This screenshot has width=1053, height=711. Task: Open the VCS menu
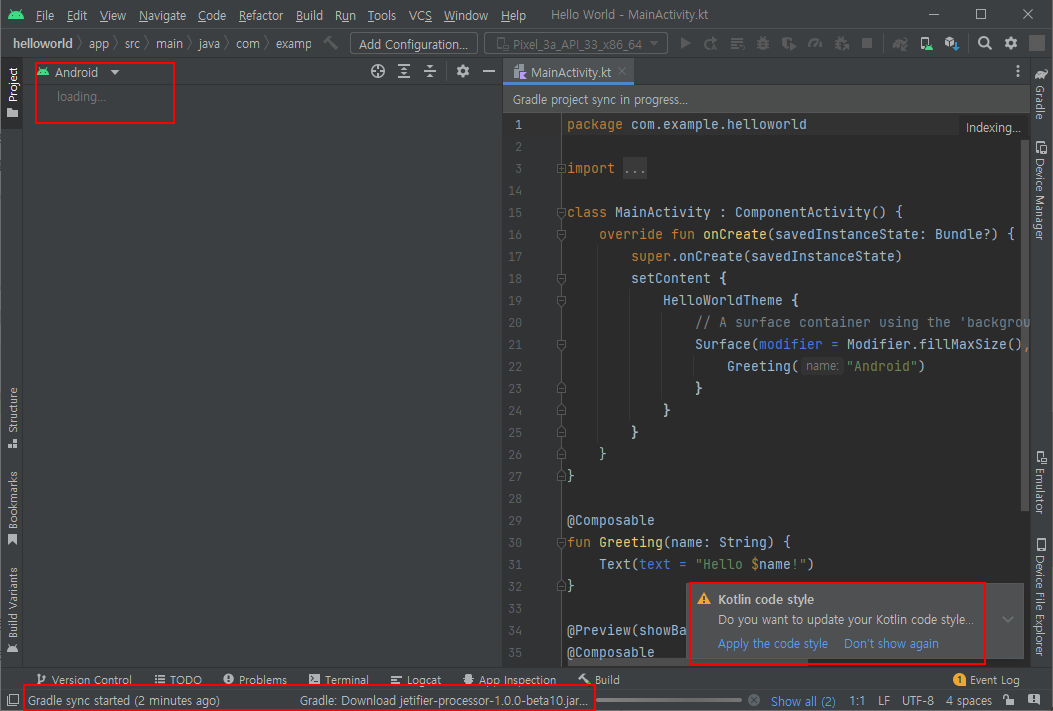tap(420, 15)
